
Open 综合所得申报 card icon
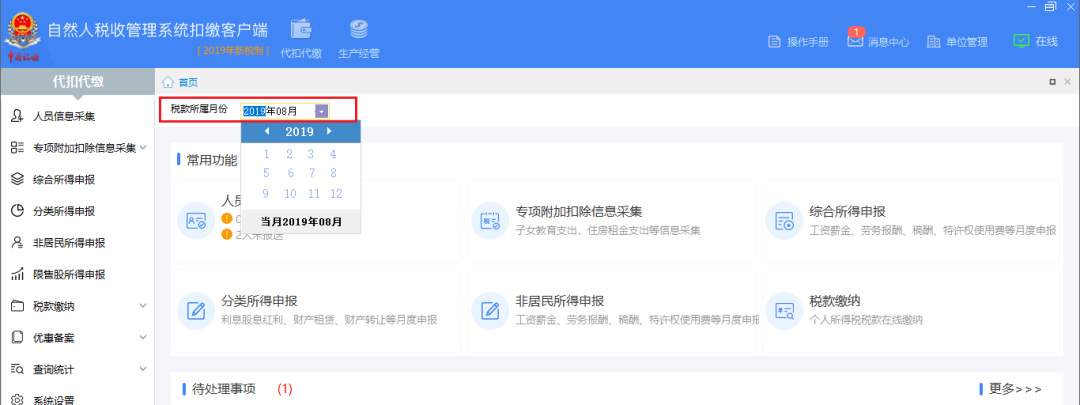(784, 220)
